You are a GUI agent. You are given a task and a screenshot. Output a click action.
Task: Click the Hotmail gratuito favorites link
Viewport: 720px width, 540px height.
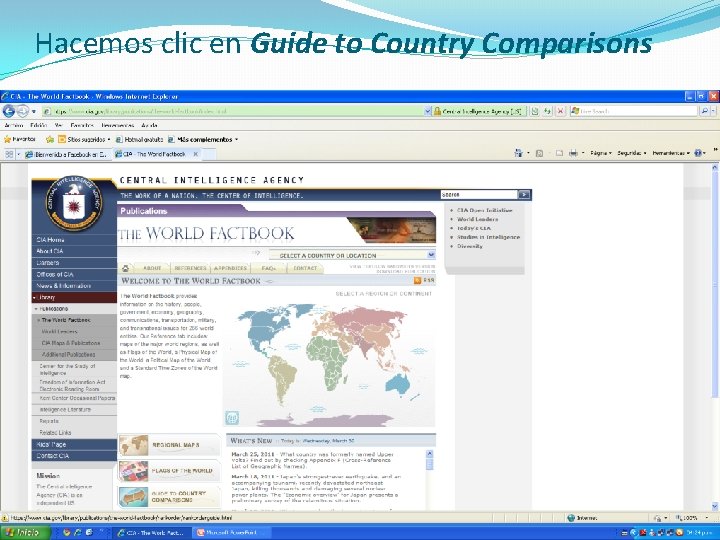[x=139, y=139]
